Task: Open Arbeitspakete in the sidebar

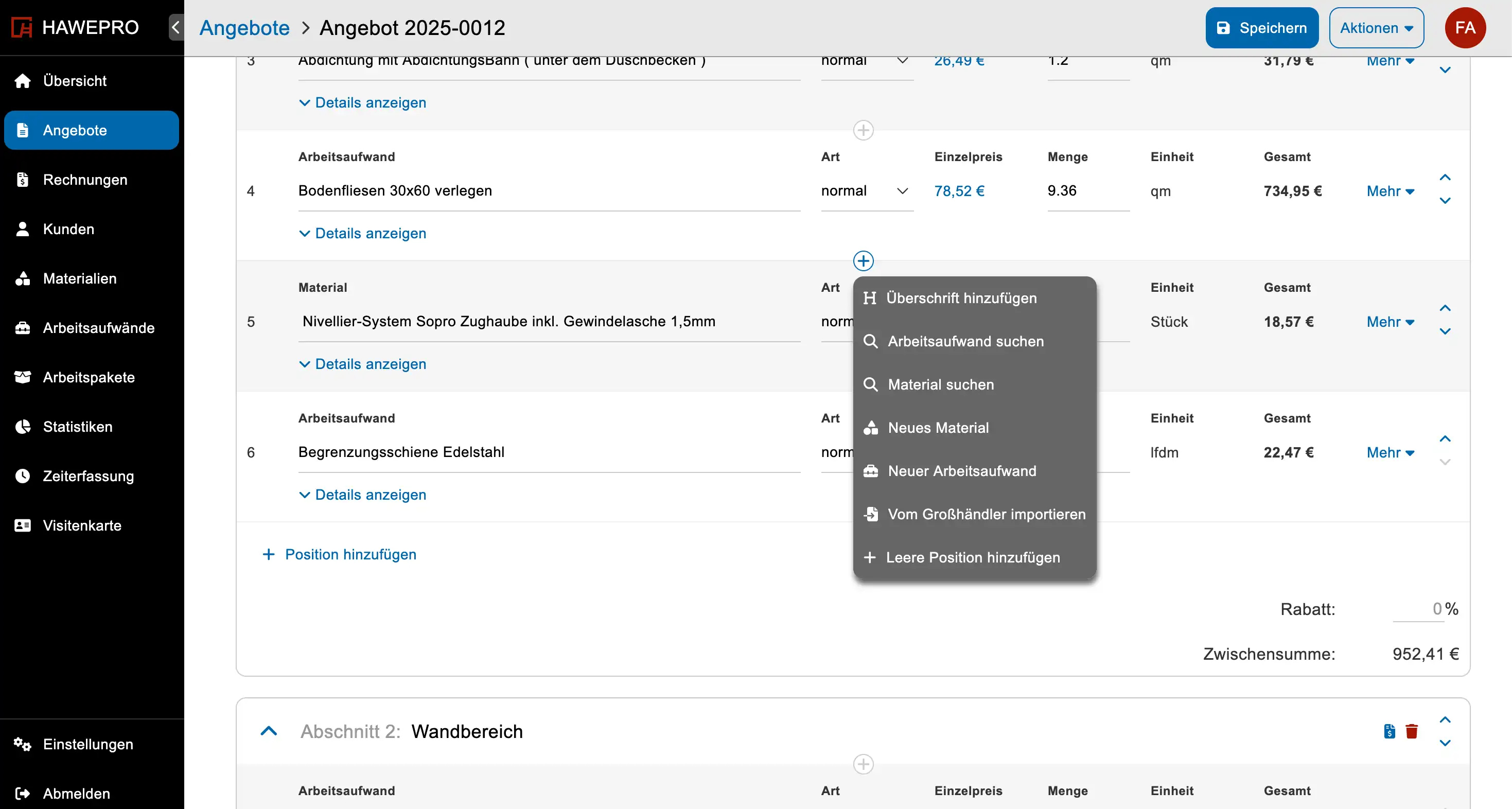Action: coord(92,377)
